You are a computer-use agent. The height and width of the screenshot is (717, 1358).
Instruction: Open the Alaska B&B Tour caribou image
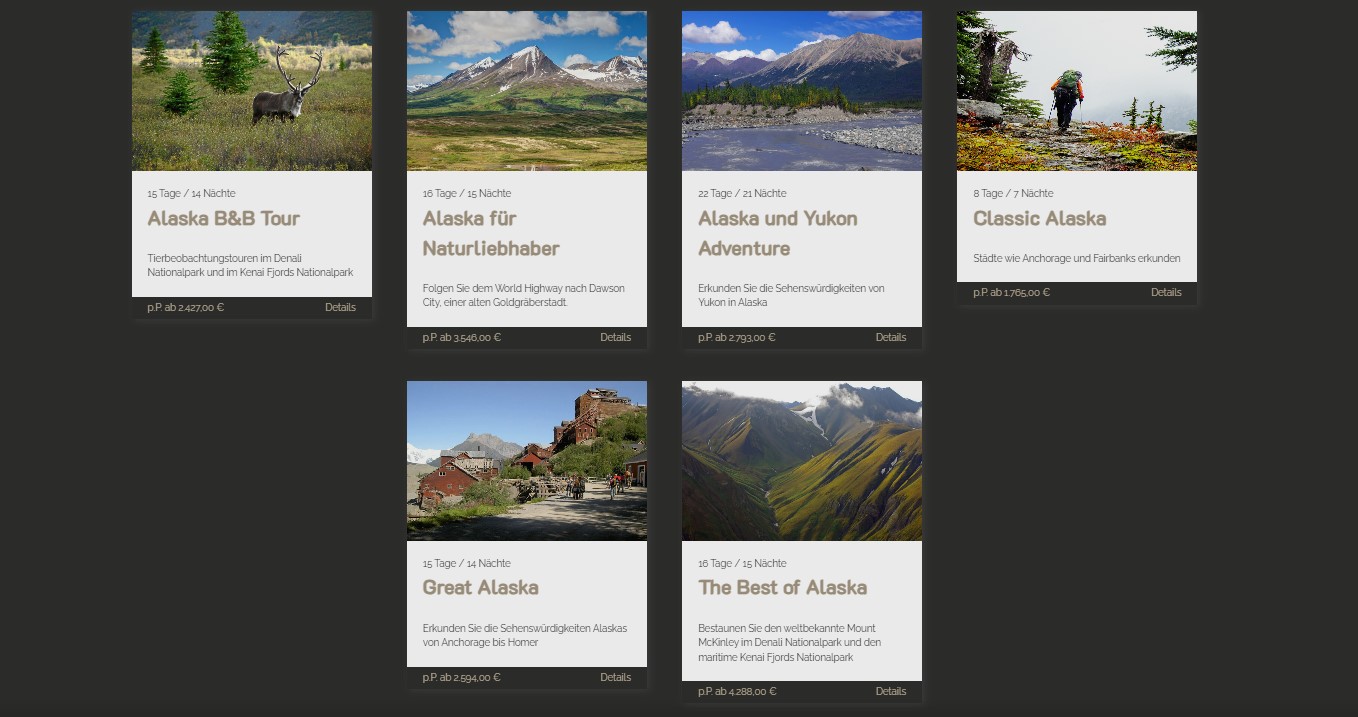point(252,91)
